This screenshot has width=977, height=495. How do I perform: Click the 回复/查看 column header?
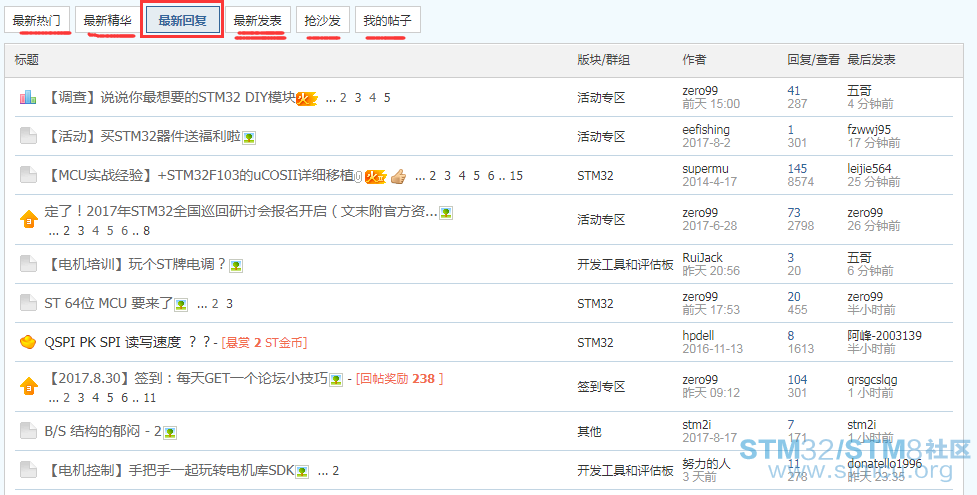(x=813, y=60)
